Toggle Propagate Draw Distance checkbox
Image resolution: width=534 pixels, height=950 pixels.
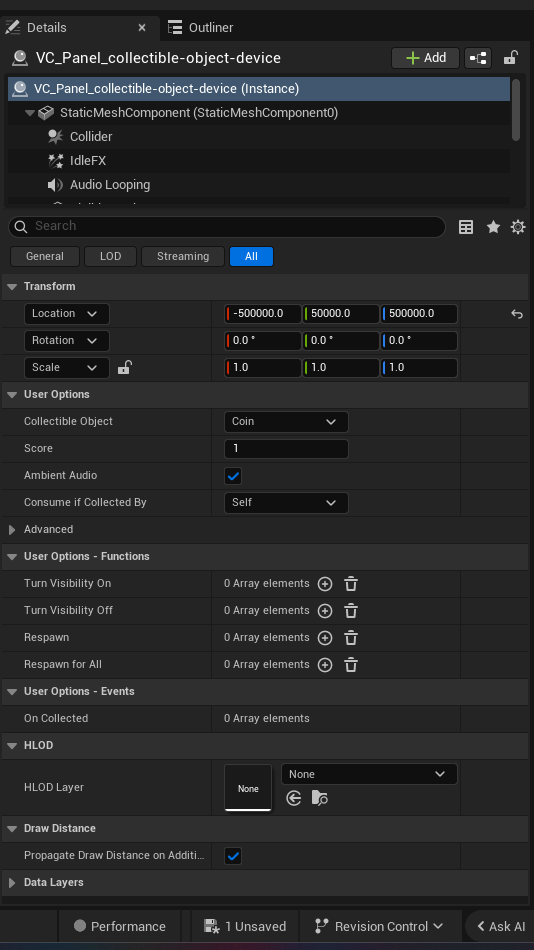233,856
